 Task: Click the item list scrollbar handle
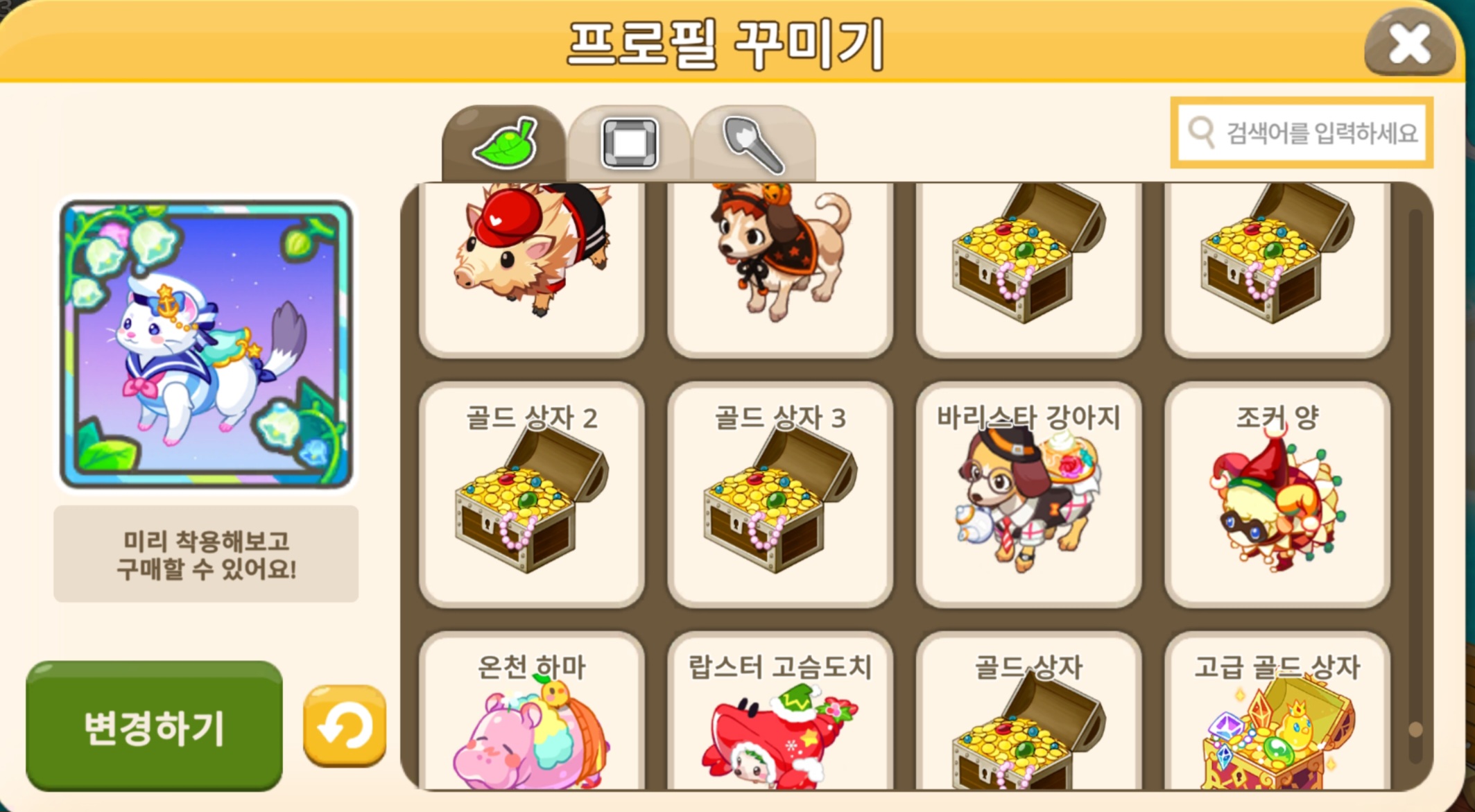click(x=1416, y=729)
